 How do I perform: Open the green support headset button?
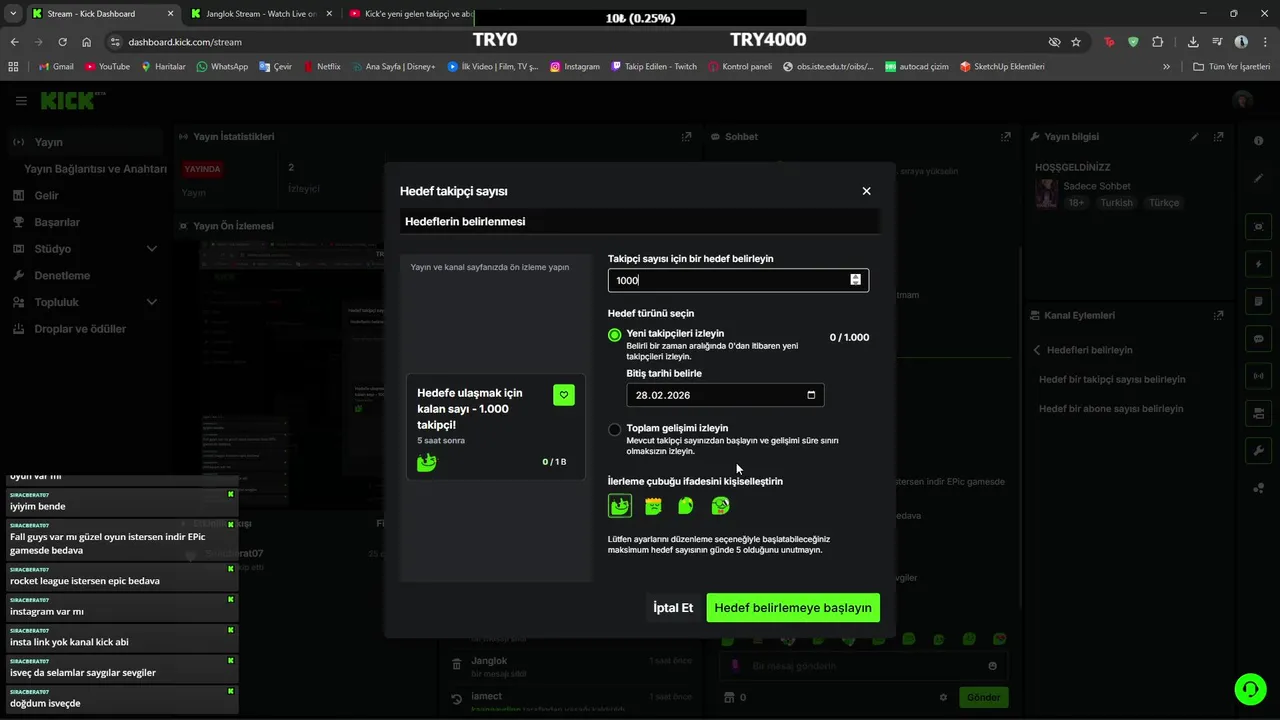click(1248, 688)
